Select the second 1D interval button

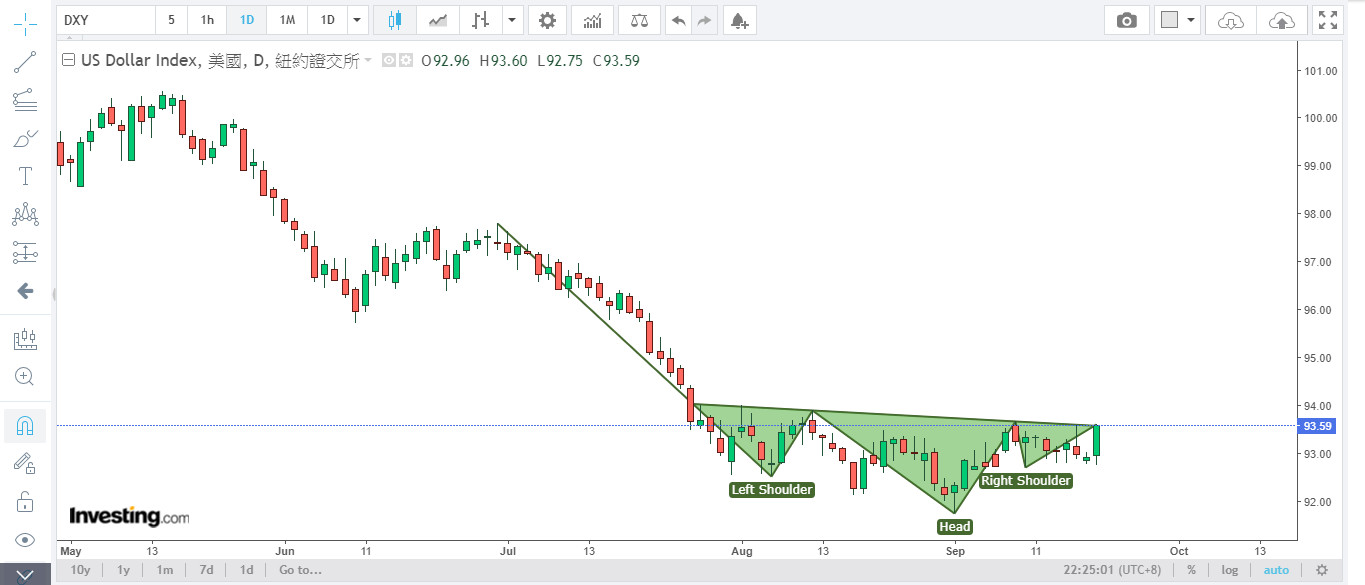(327, 20)
